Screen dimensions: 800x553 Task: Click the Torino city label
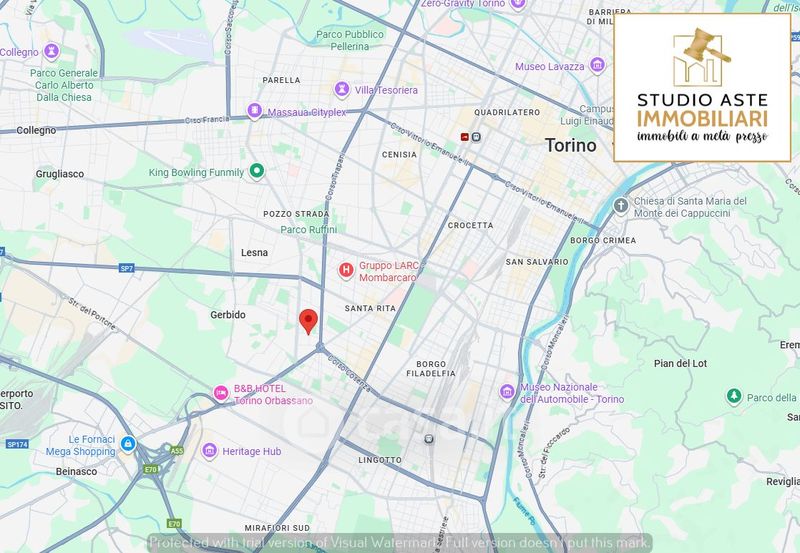[570, 145]
